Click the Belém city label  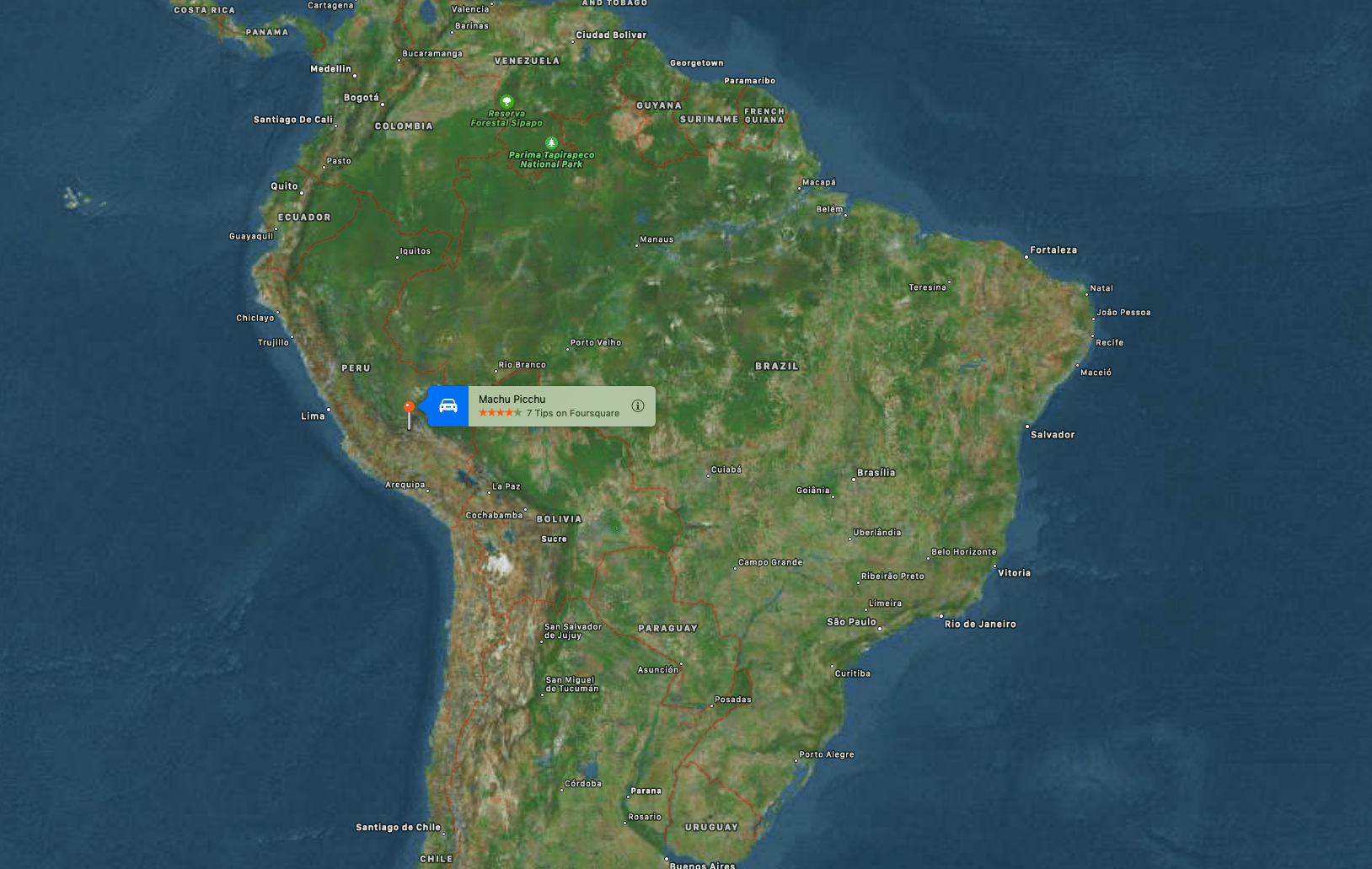click(x=829, y=209)
